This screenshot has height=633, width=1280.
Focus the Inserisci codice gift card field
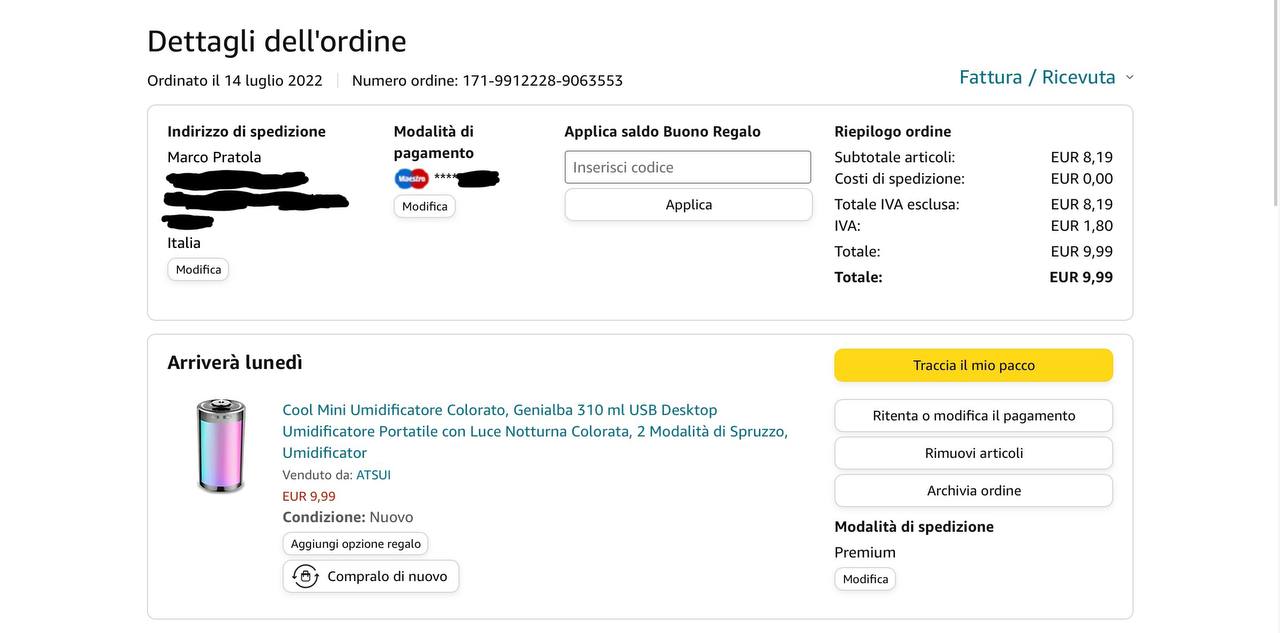[x=688, y=167]
